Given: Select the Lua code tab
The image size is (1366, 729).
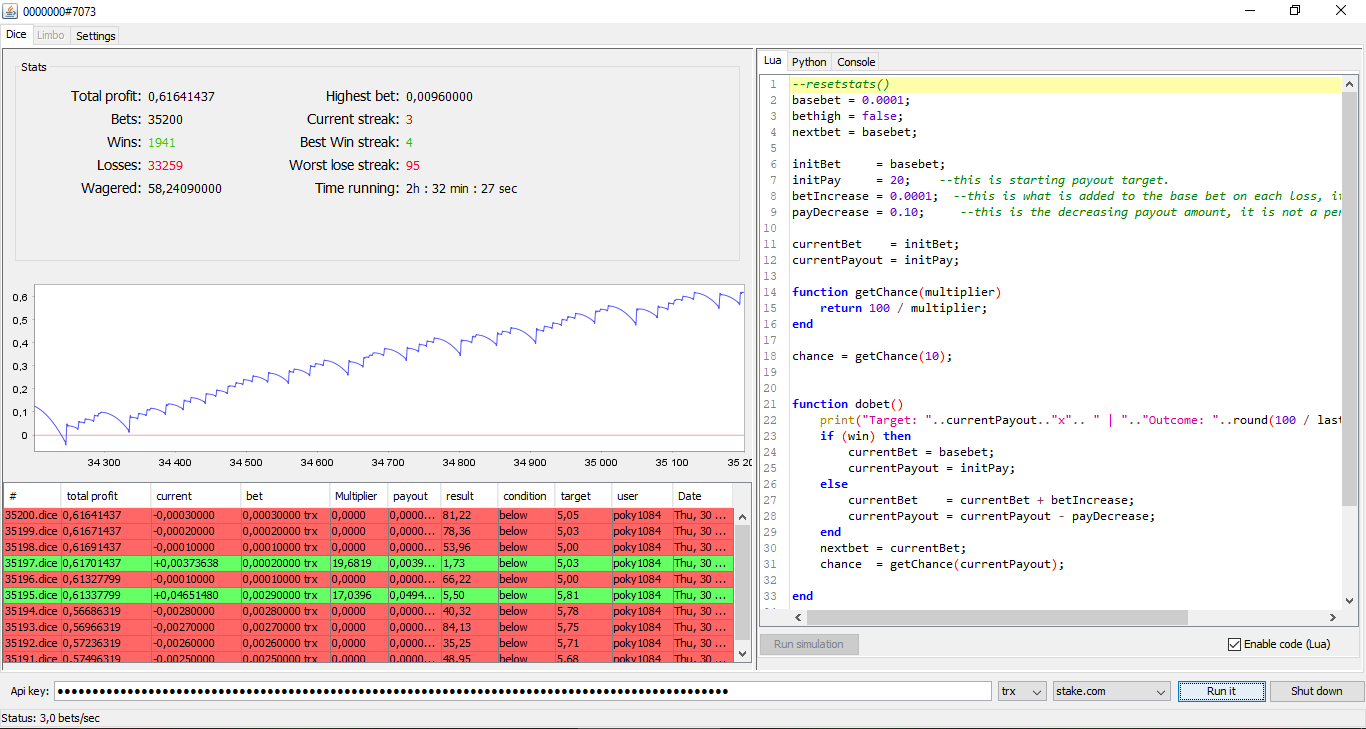Looking at the screenshot, I should (773, 60).
